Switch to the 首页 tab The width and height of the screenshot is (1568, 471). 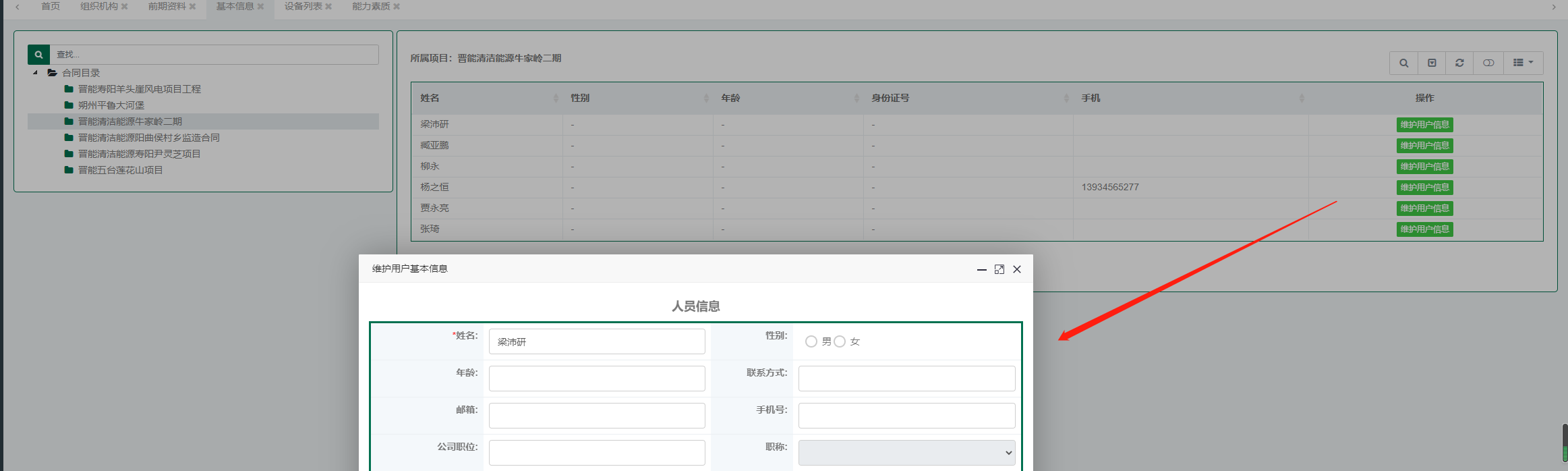(x=51, y=6)
